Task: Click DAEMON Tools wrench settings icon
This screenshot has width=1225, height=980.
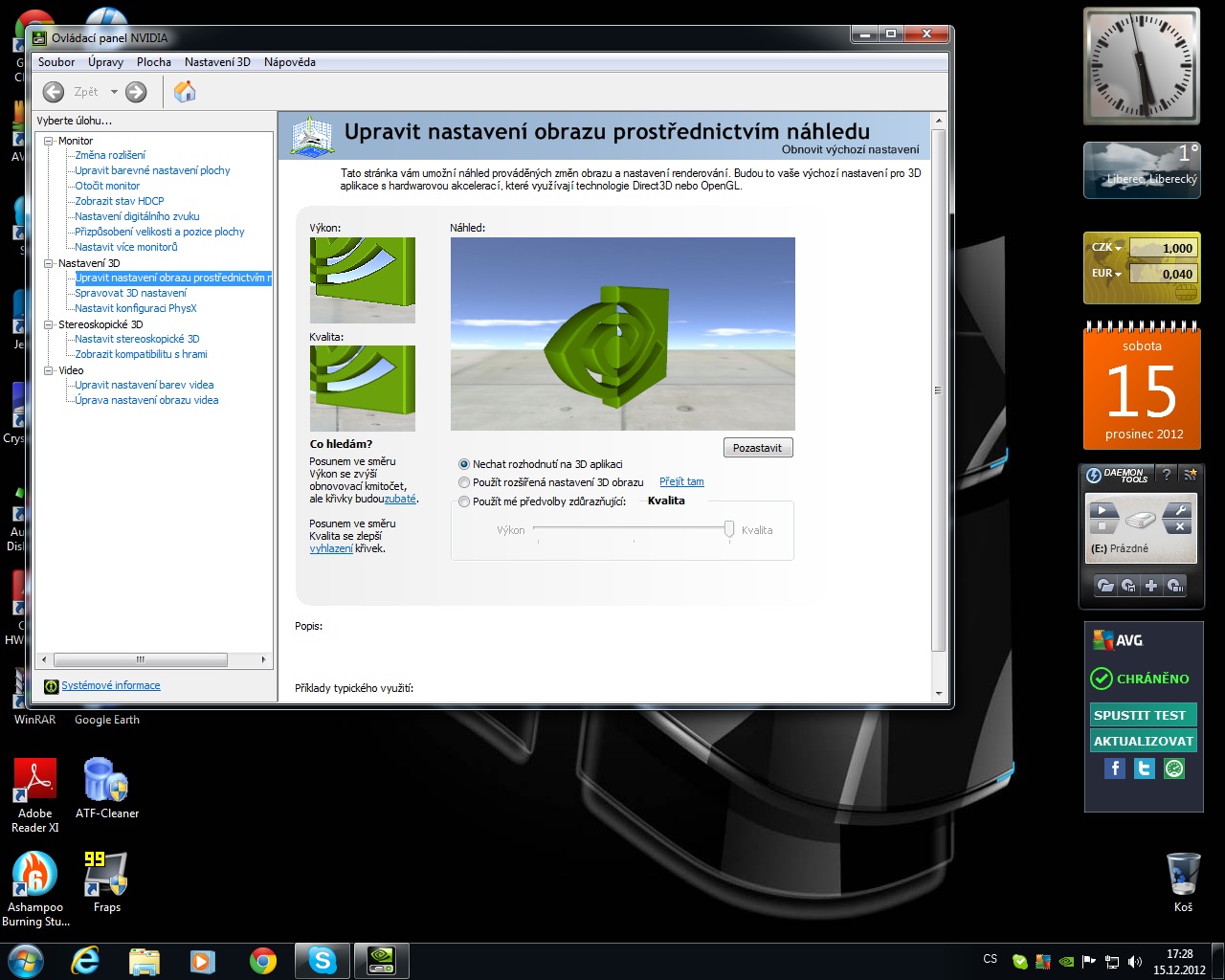Action: click(x=1180, y=510)
